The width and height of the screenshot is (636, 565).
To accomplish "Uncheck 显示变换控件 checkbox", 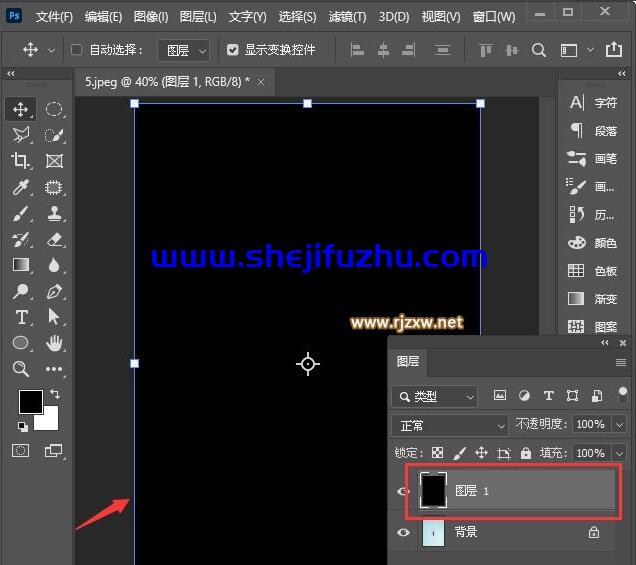I will coord(232,50).
